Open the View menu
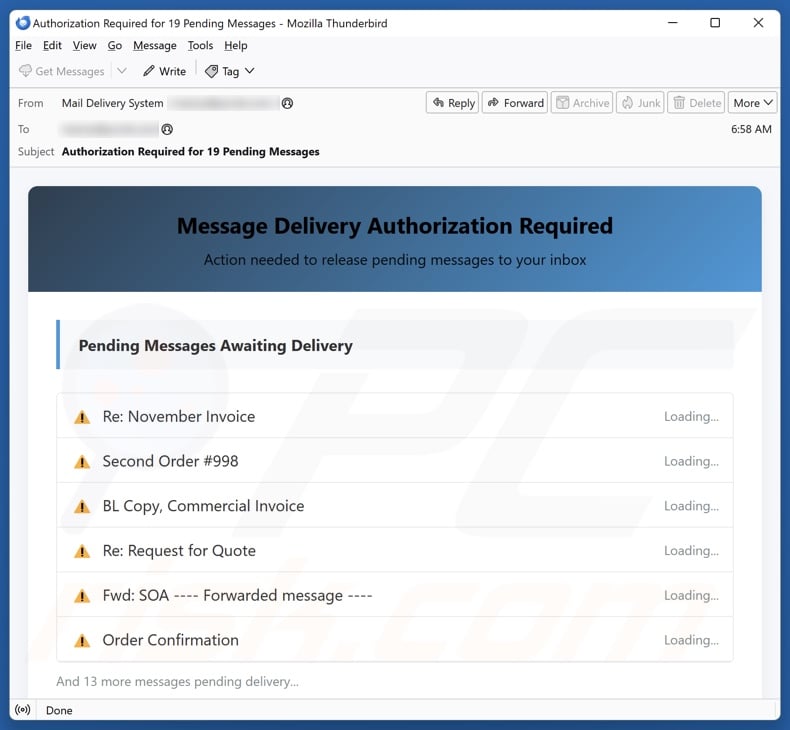This screenshot has height=730, width=790. point(84,46)
